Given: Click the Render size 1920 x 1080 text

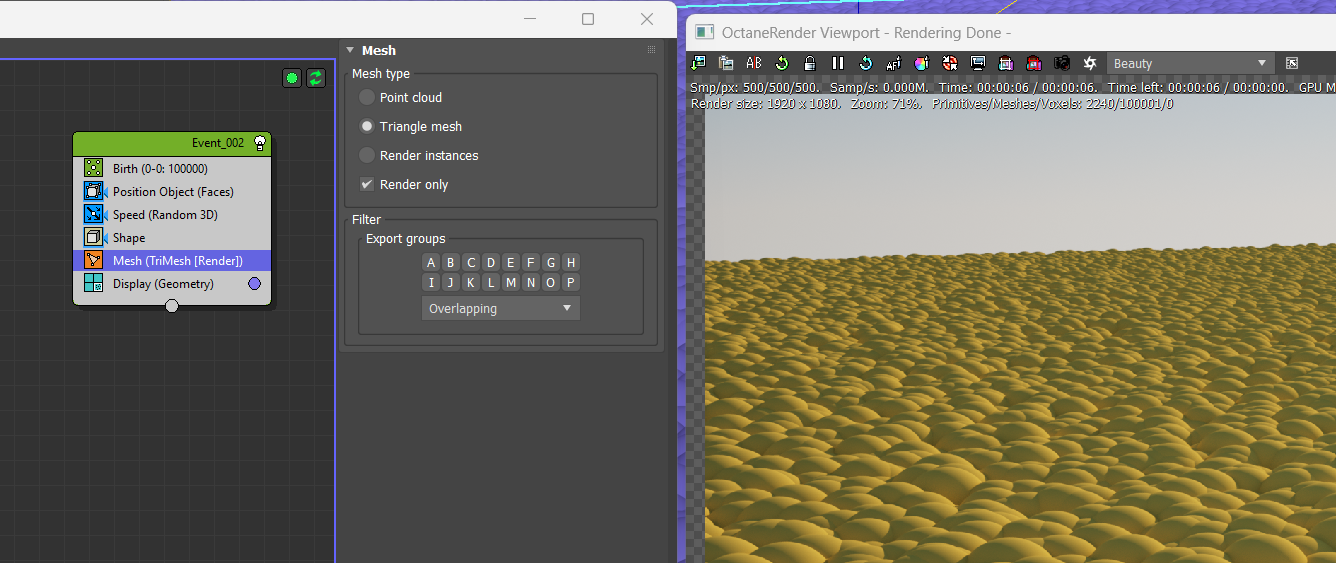Looking at the screenshot, I should coord(765,103).
